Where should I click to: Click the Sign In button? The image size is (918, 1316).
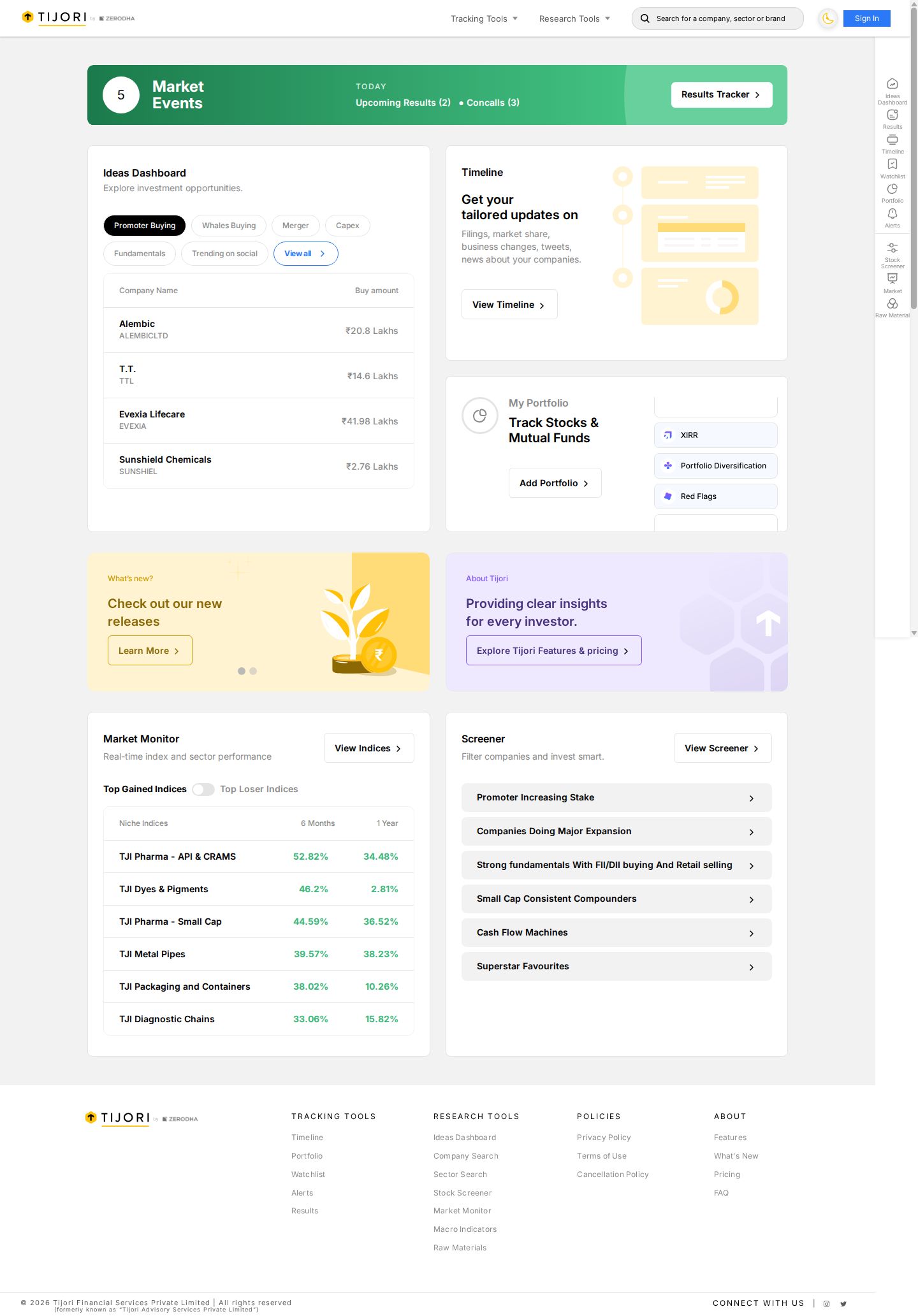point(866,18)
